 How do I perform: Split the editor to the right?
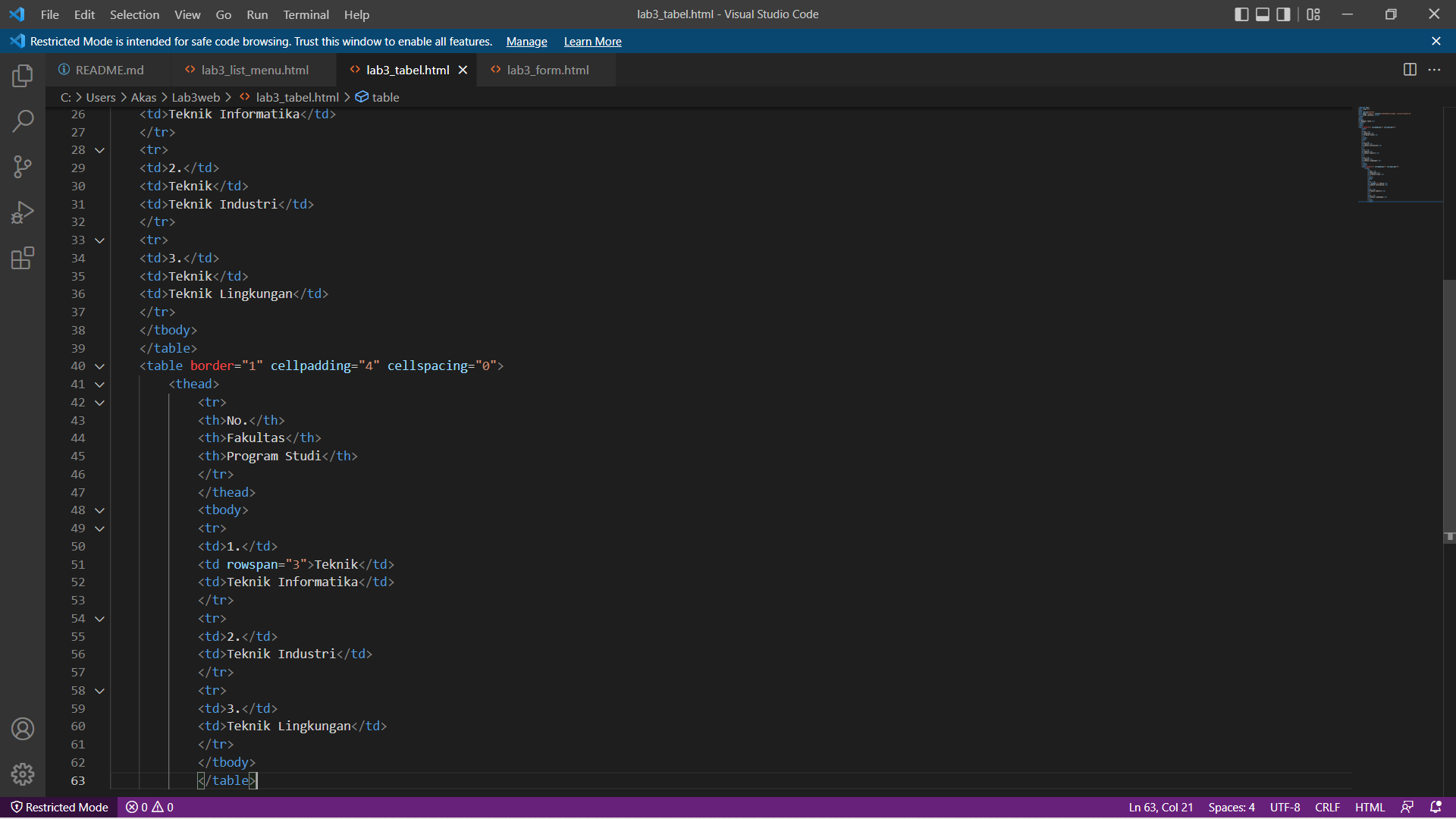1410,69
